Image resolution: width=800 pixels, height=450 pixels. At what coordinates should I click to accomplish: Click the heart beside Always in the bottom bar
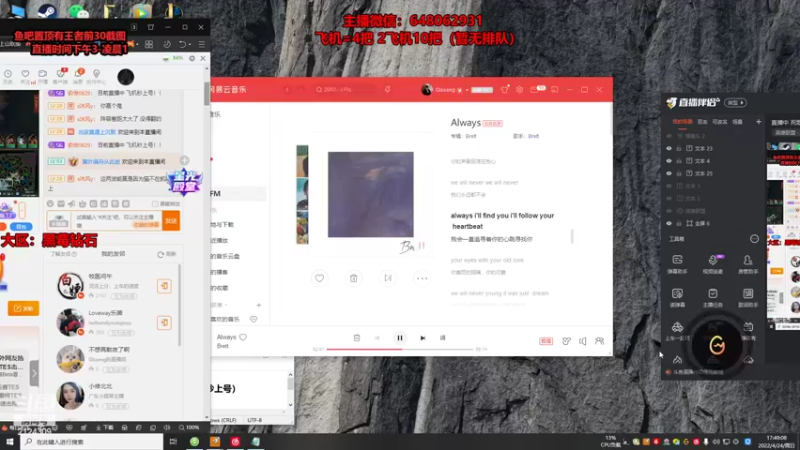[243, 337]
